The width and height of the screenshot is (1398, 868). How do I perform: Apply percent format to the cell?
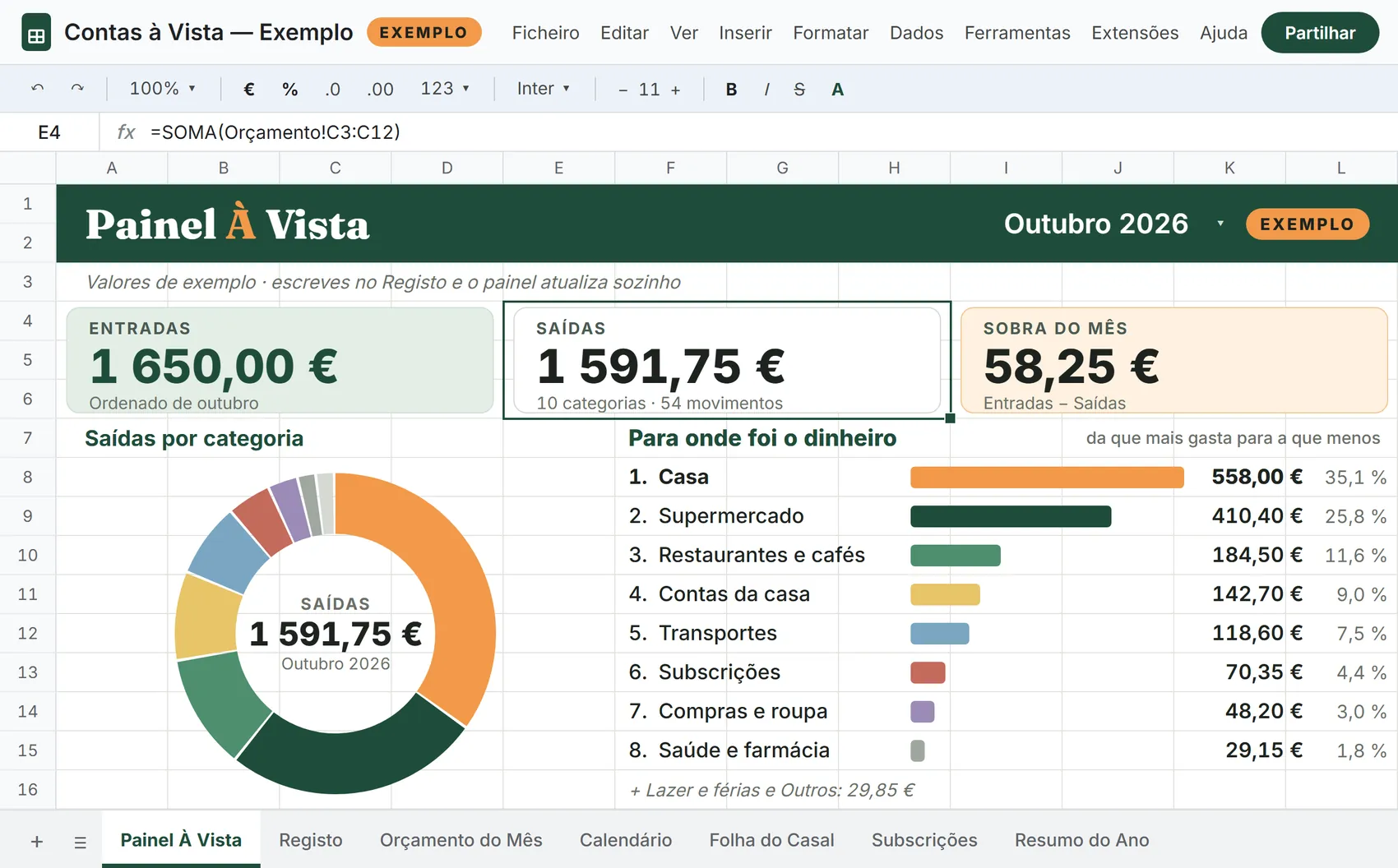click(x=290, y=89)
